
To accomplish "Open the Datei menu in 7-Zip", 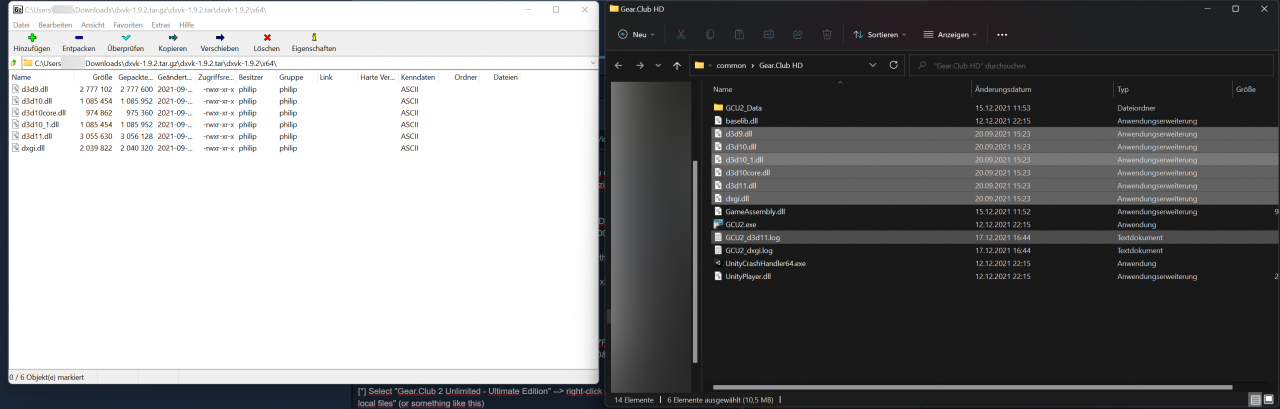I will click(21, 24).
